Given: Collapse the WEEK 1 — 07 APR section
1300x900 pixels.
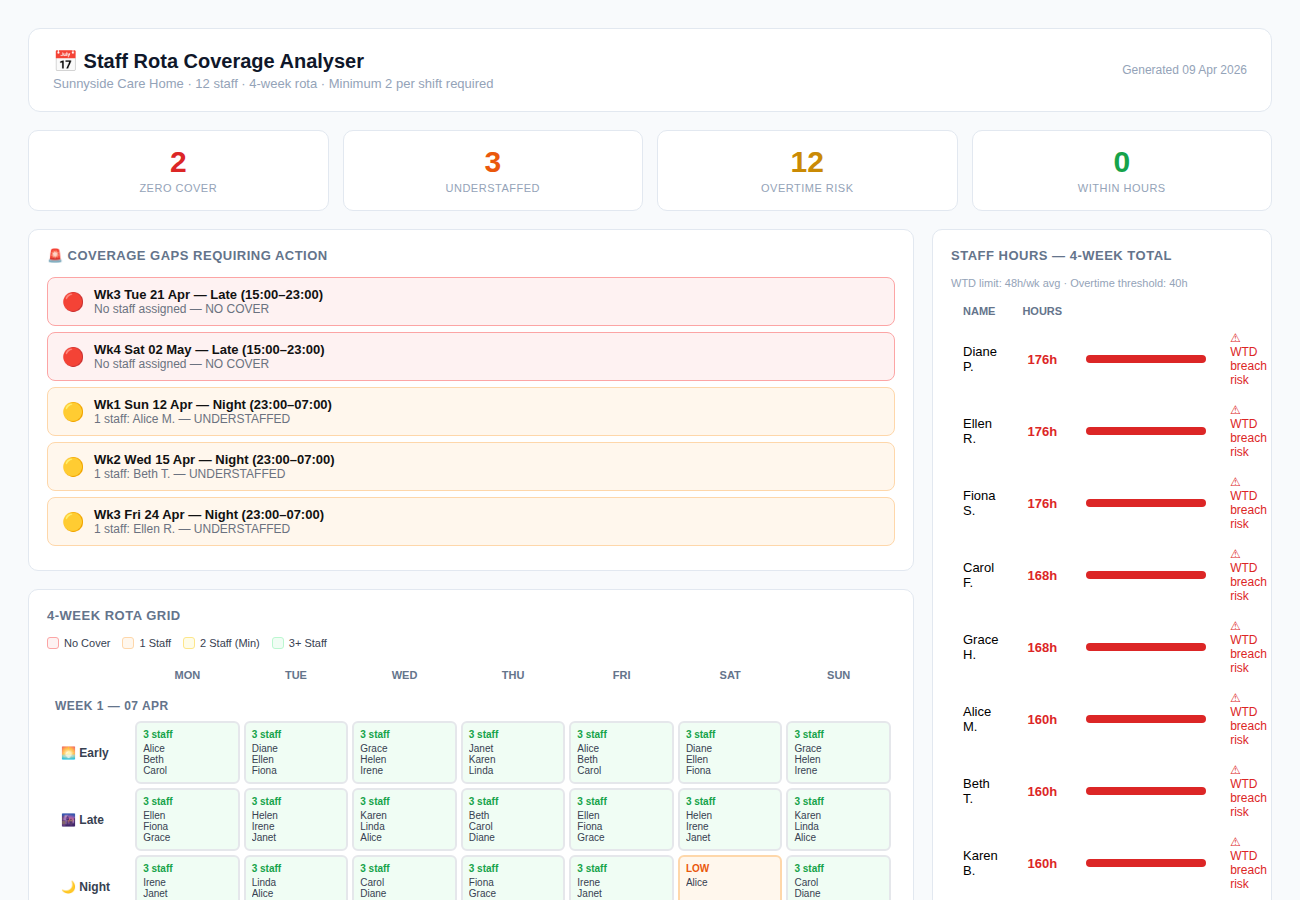Looking at the screenshot, I should pyautogui.click(x=111, y=706).
